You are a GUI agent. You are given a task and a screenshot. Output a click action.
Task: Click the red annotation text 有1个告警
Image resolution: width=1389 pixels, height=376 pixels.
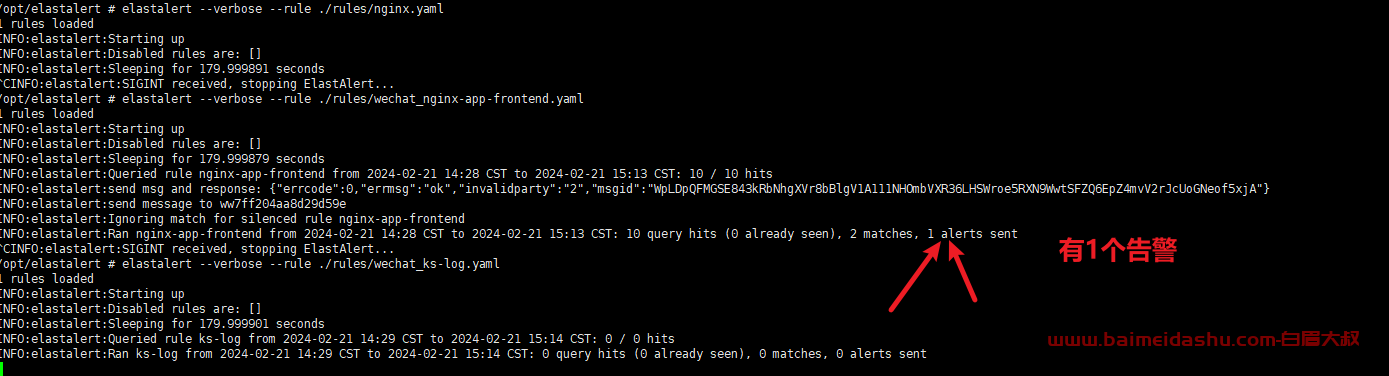point(1117,251)
